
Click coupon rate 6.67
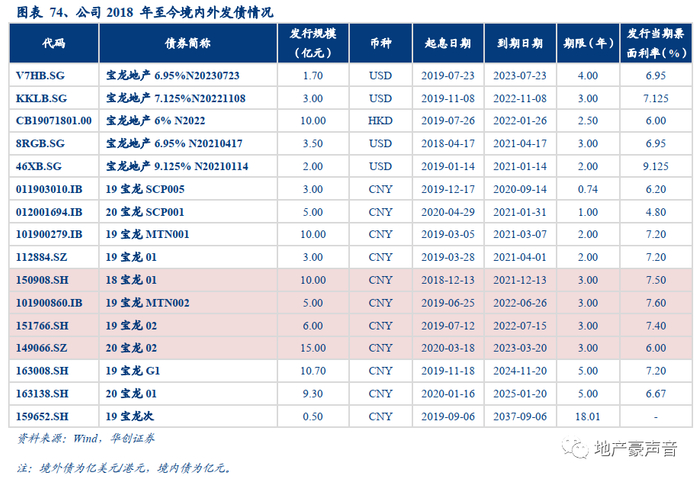tap(656, 393)
